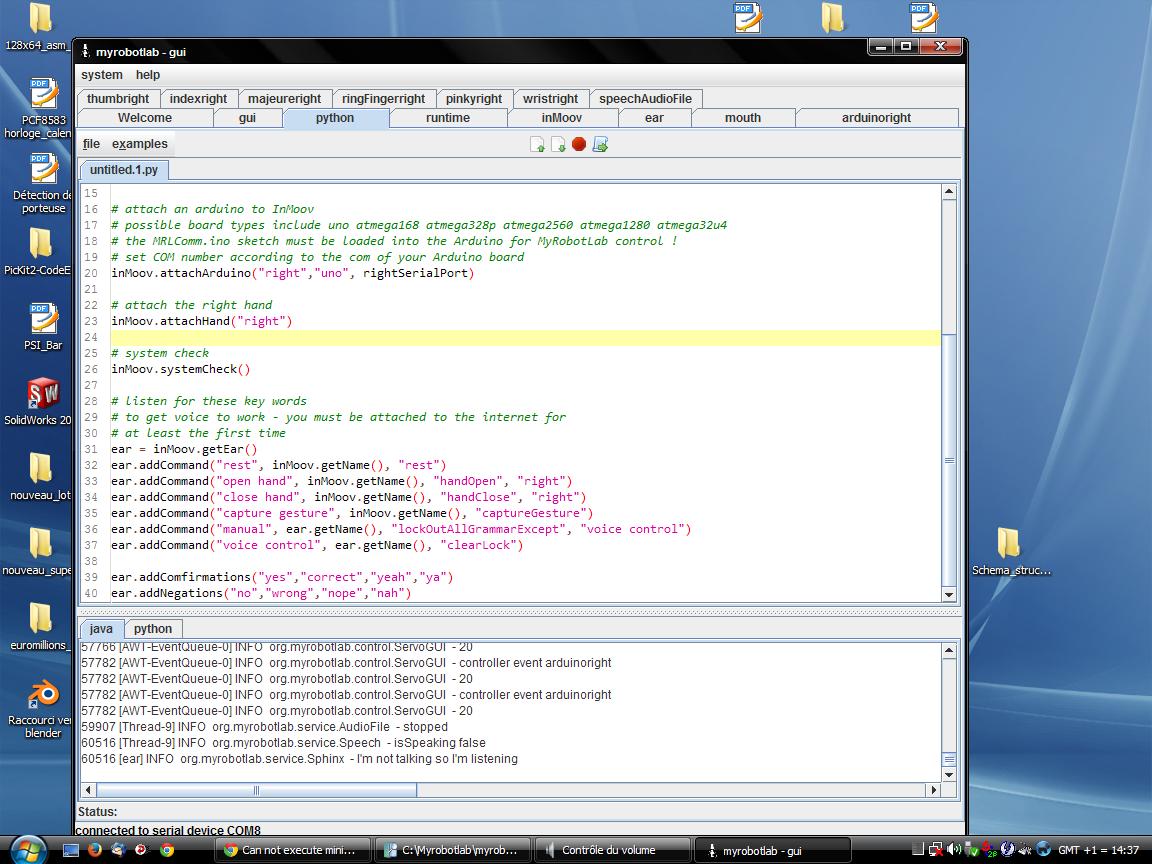Screen dimensions: 1152x864
Task: Click the red stop script button
Action: coord(579,144)
